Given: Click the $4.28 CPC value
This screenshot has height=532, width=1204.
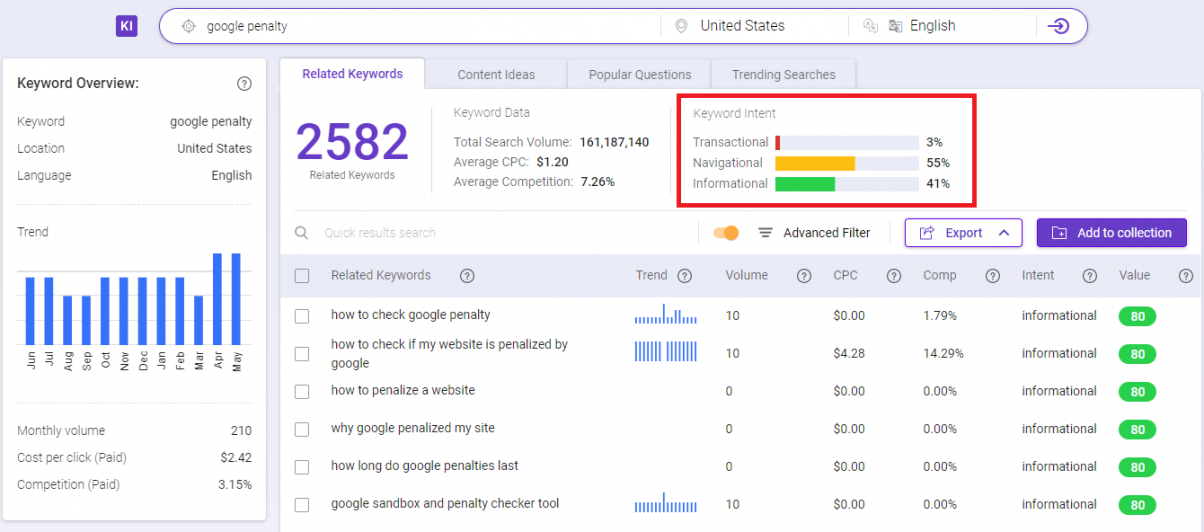Looking at the screenshot, I should pos(849,353).
